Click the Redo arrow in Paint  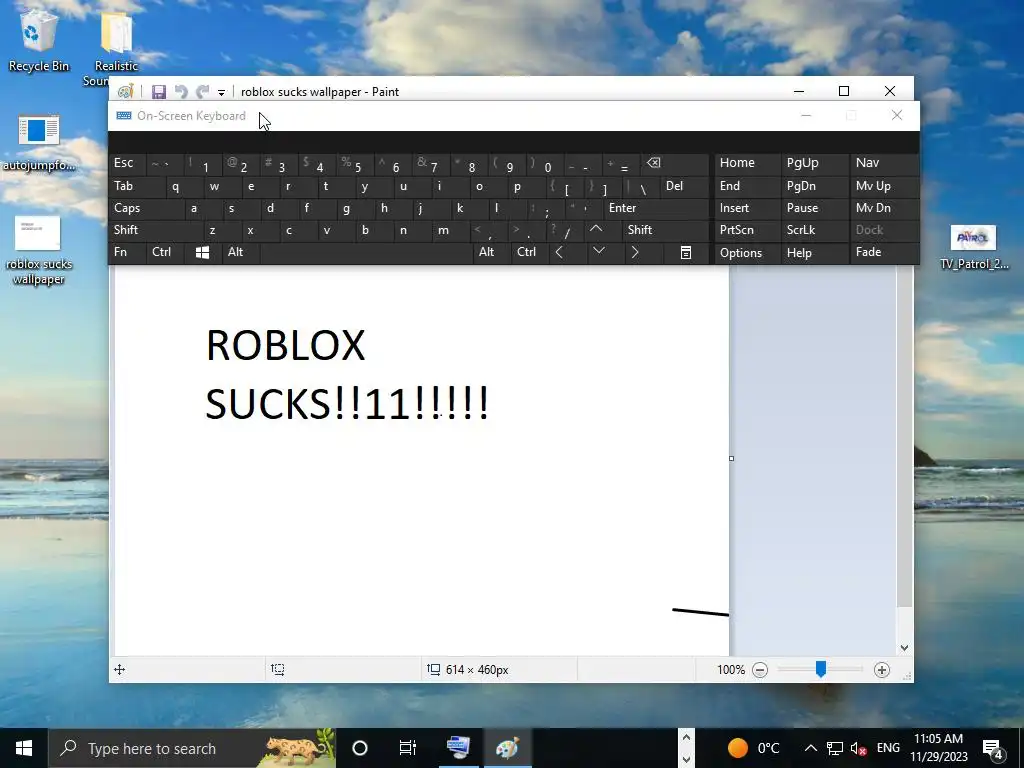(203, 92)
